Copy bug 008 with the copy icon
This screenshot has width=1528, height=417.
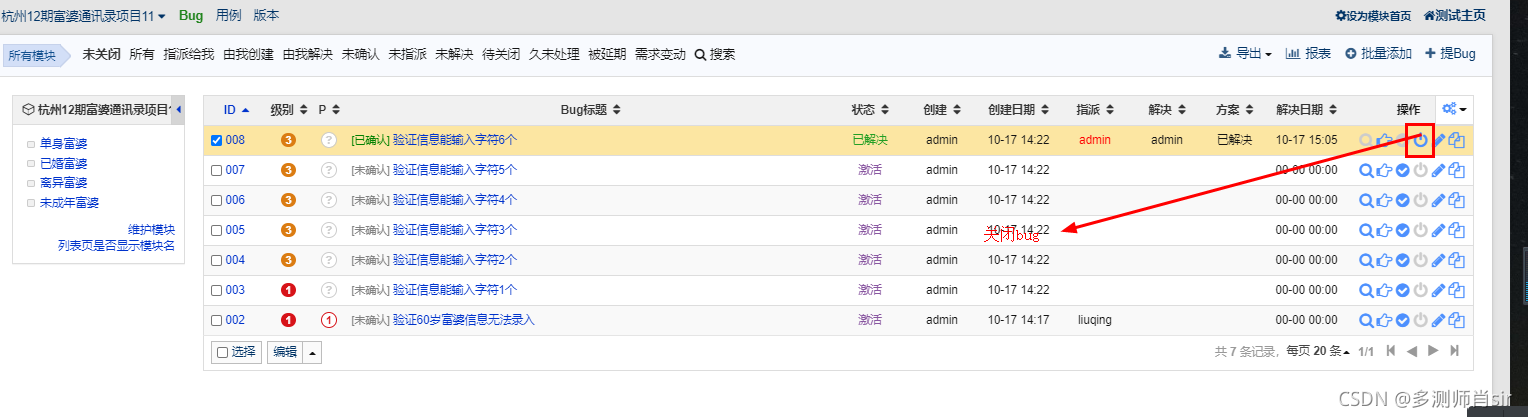coord(1457,140)
